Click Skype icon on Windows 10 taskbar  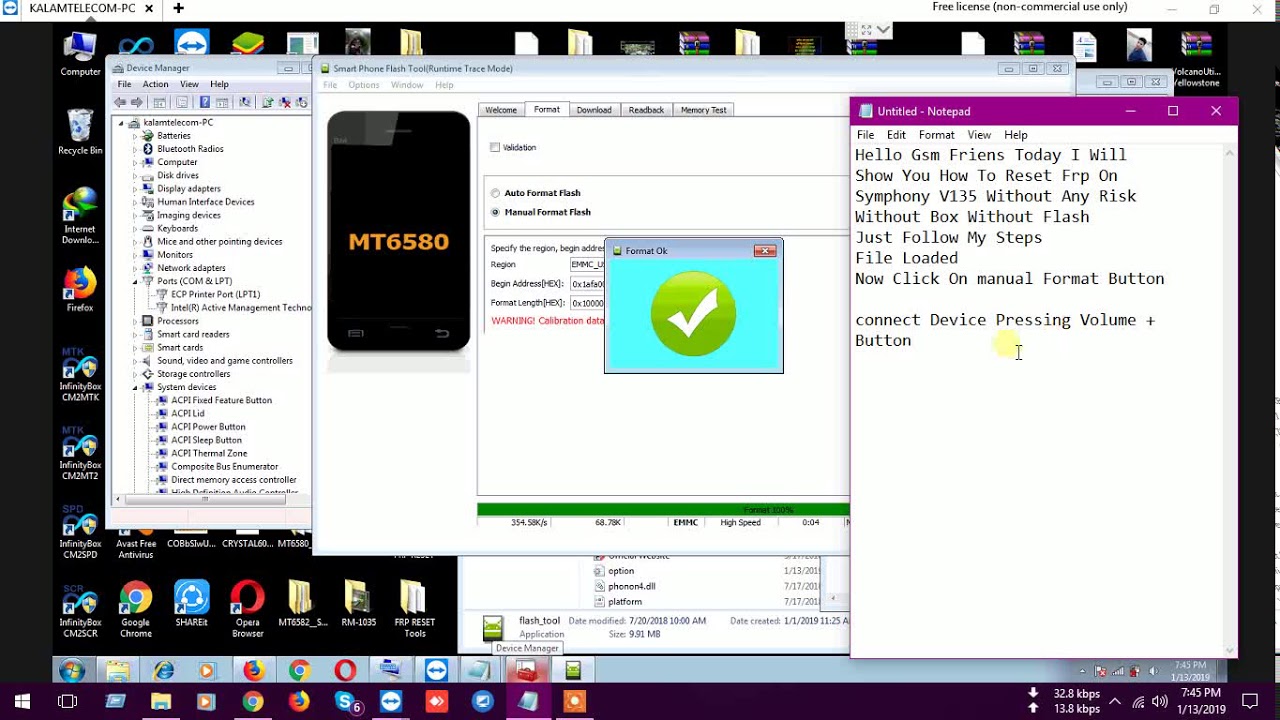point(347,702)
